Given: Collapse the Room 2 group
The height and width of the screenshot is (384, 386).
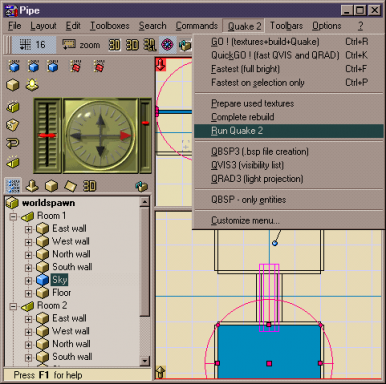Looking at the screenshot, I should 13,306.
